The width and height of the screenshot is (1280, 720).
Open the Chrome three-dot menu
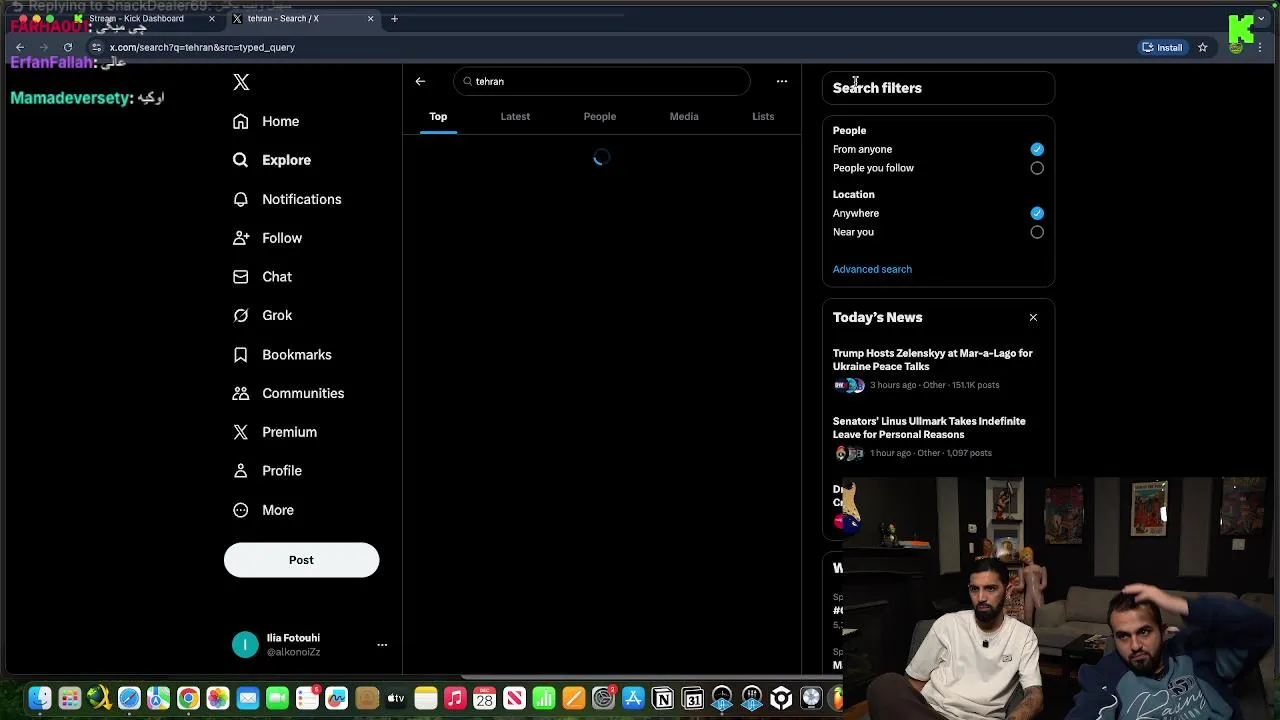click(1260, 47)
